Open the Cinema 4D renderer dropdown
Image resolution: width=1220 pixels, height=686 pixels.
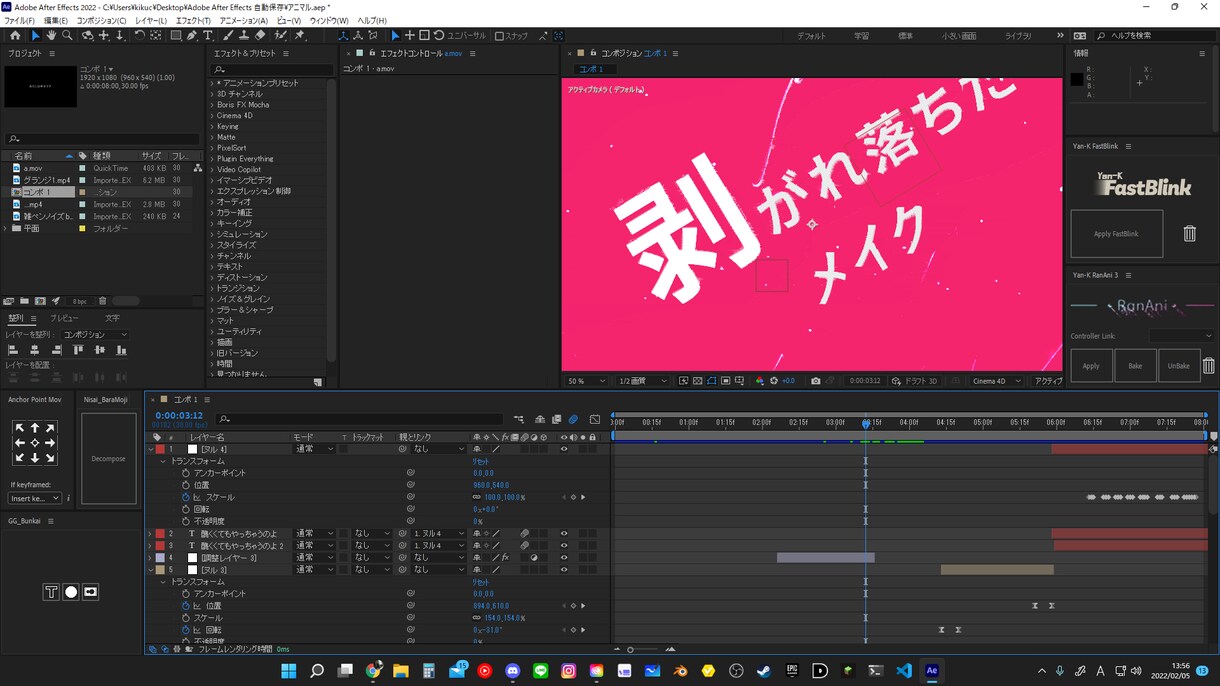point(998,381)
